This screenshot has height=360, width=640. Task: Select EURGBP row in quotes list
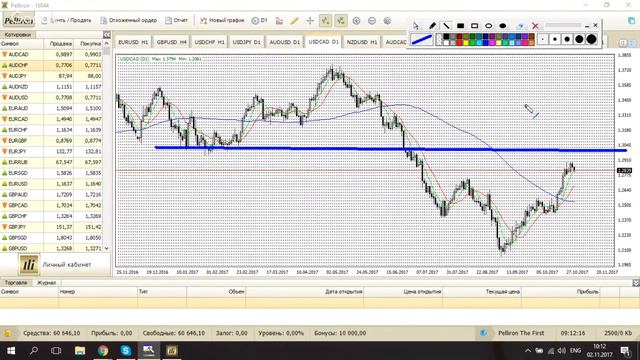click(51, 140)
